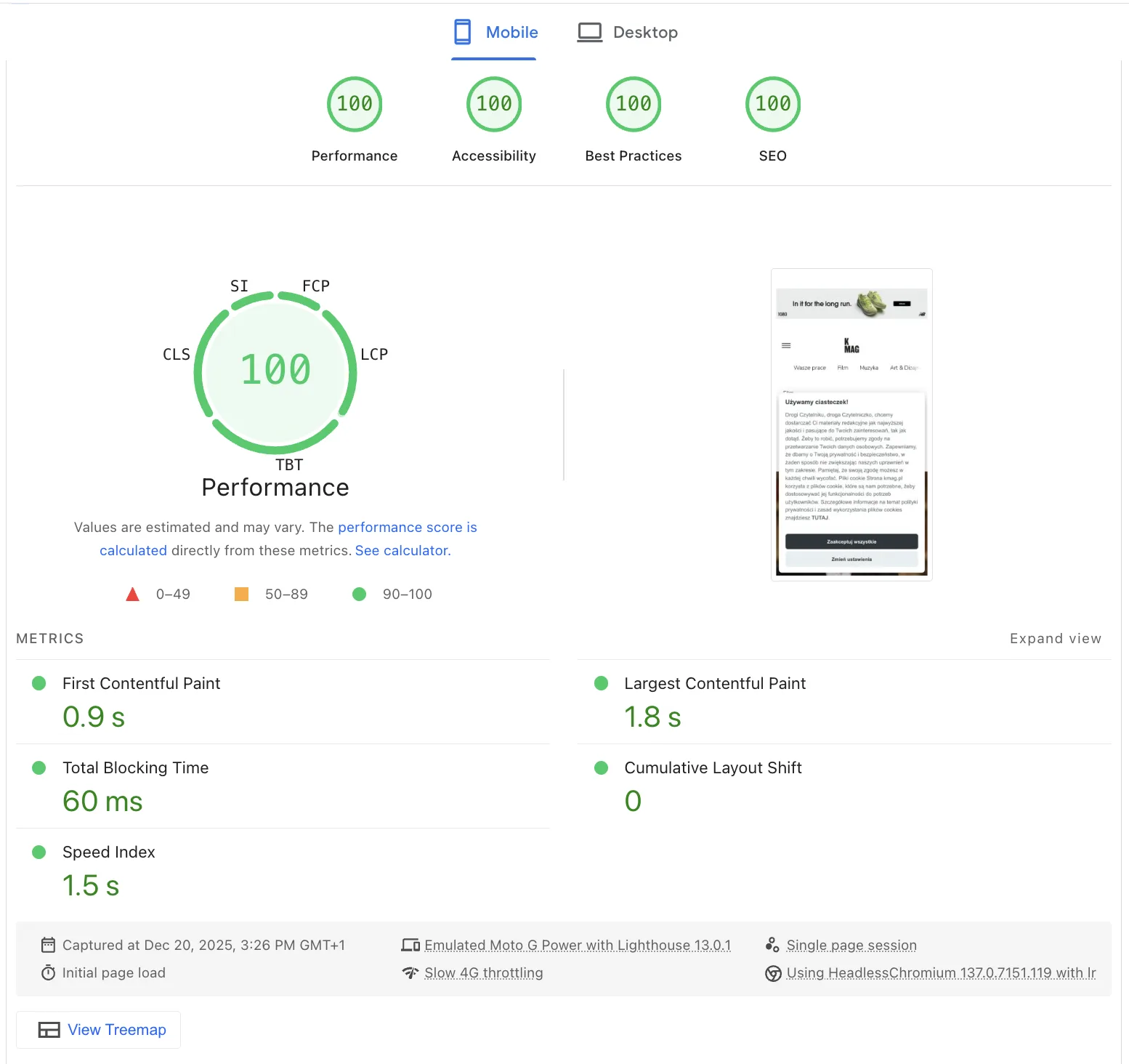The image size is (1129, 1064).
Task: Click Slow 4G throttling info
Action: [484, 972]
